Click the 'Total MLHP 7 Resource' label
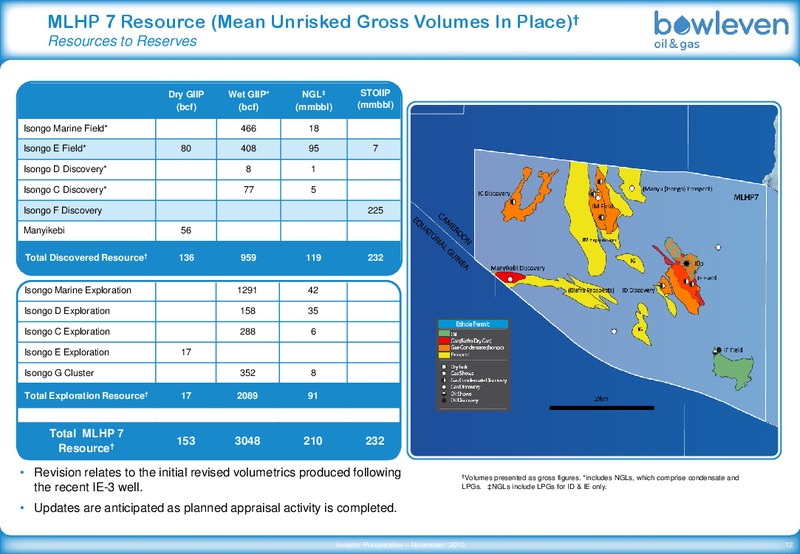This screenshot has width=800, height=554. (x=86, y=441)
